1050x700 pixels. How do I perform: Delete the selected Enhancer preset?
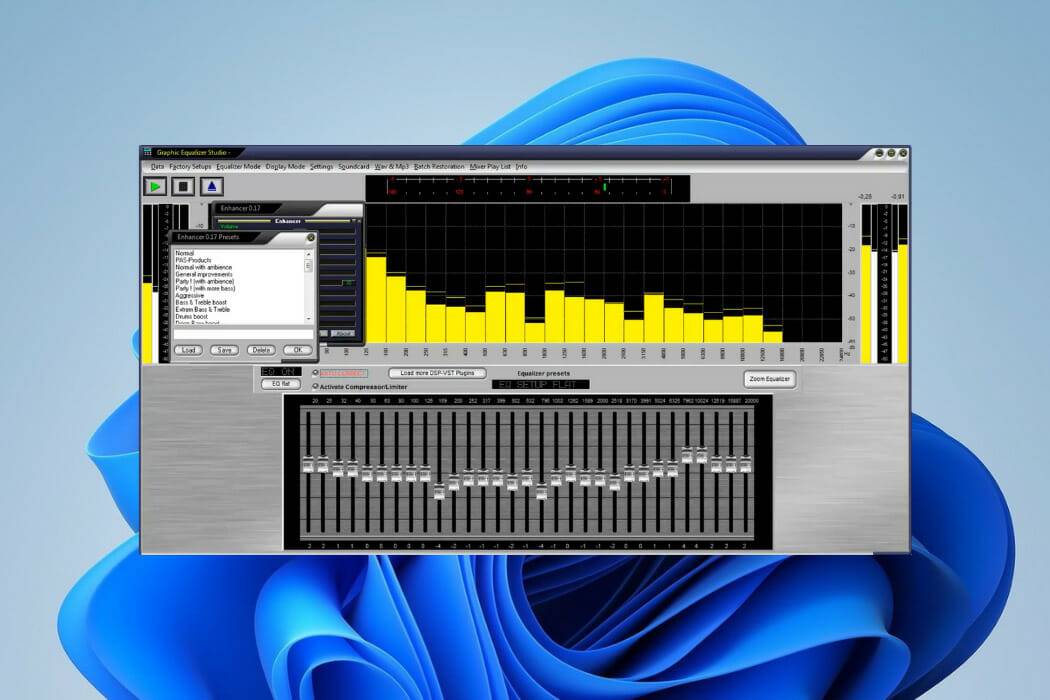pyautogui.click(x=263, y=349)
